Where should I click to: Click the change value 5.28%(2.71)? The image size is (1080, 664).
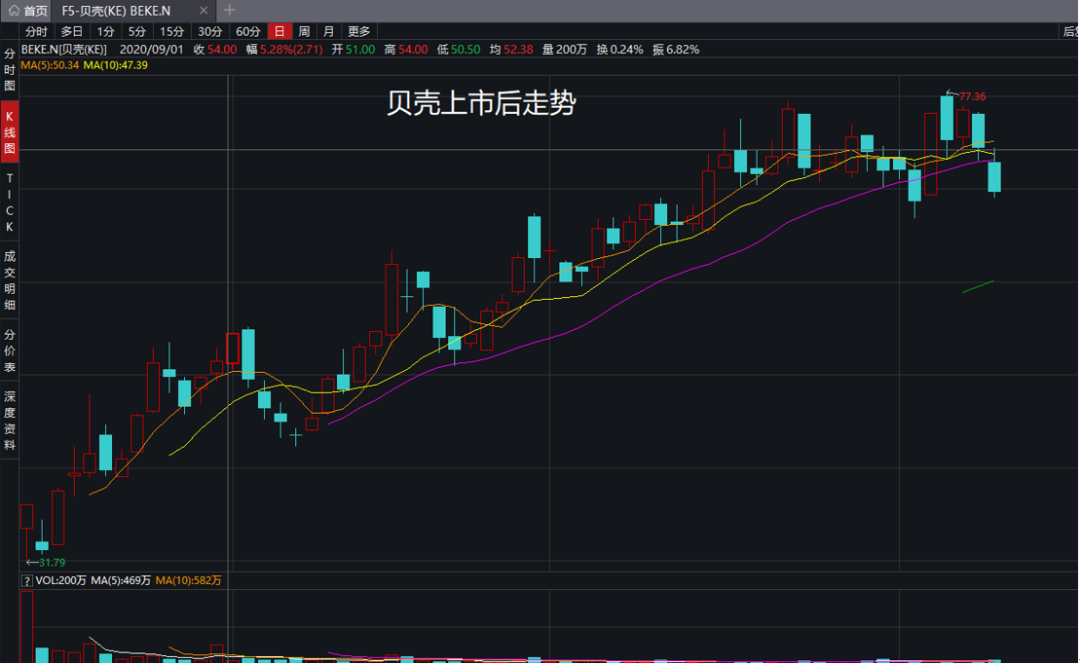click(291, 50)
